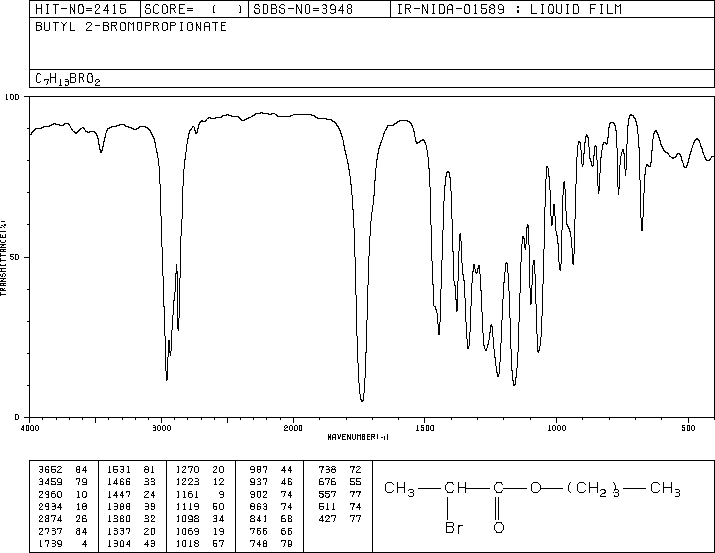
Task: Click the 1000 wavenumber axis label
Action: point(556,428)
